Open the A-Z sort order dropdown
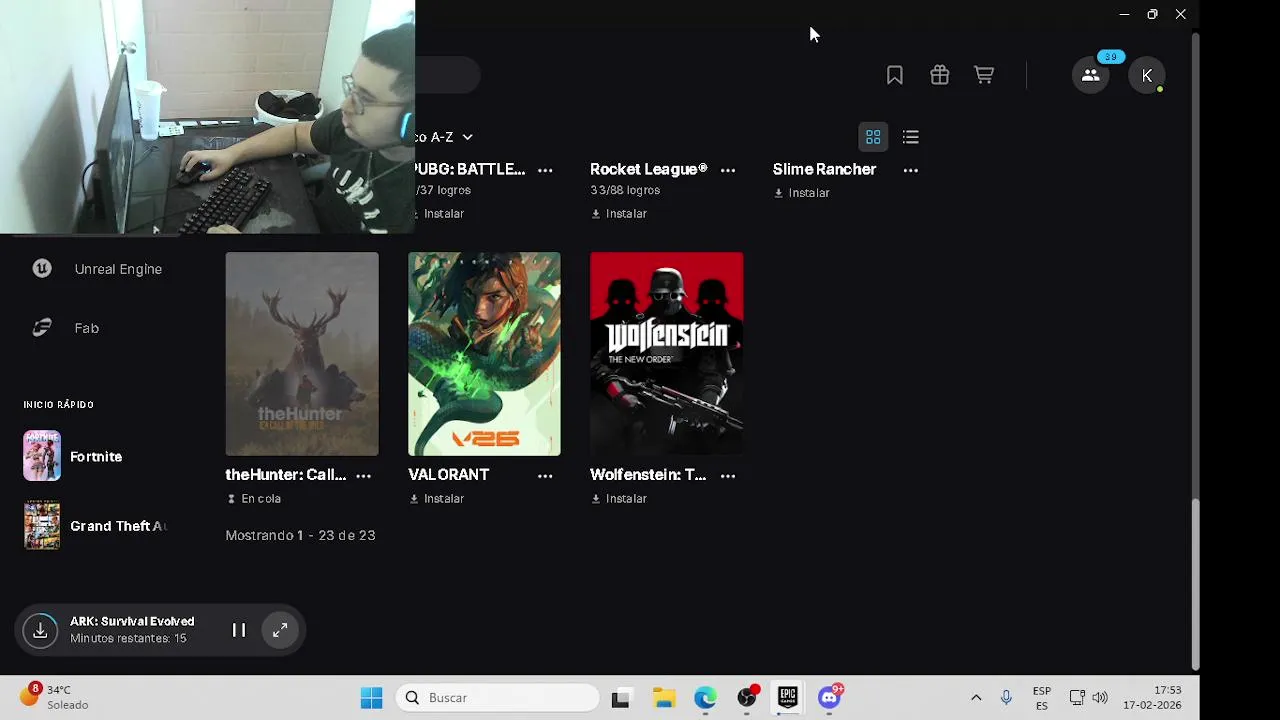The width and height of the screenshot is (1280, 720). pyautogui.click(x=445, y=137)
